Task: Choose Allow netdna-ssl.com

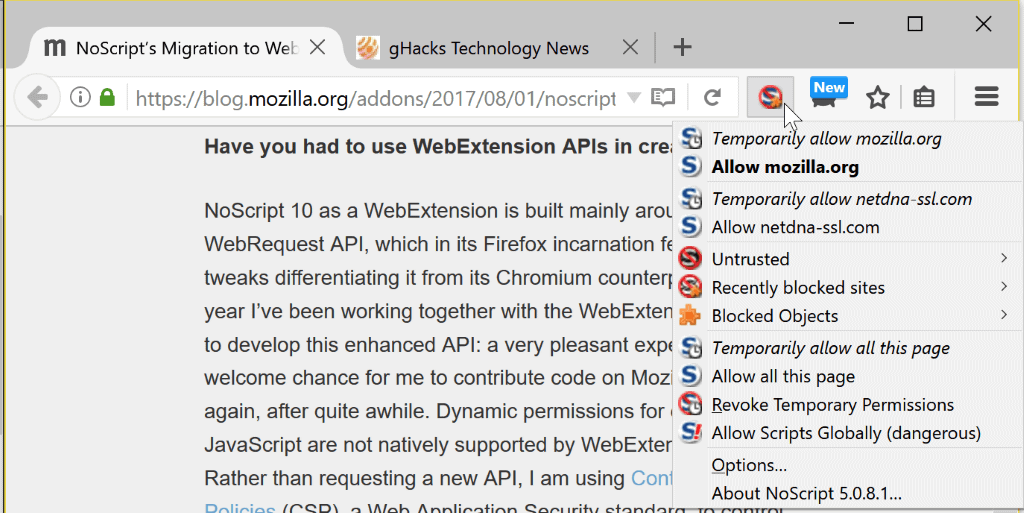Action: [847, 227]
